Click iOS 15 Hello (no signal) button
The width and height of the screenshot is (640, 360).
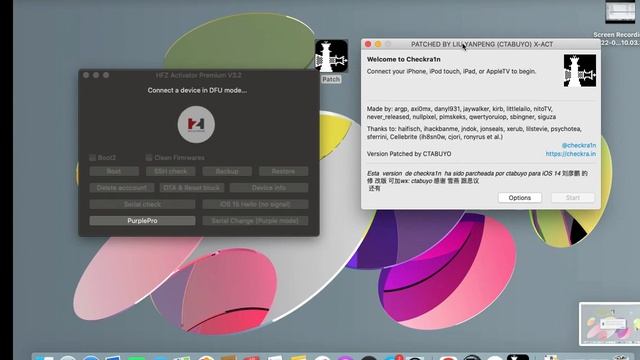[255, 204]
